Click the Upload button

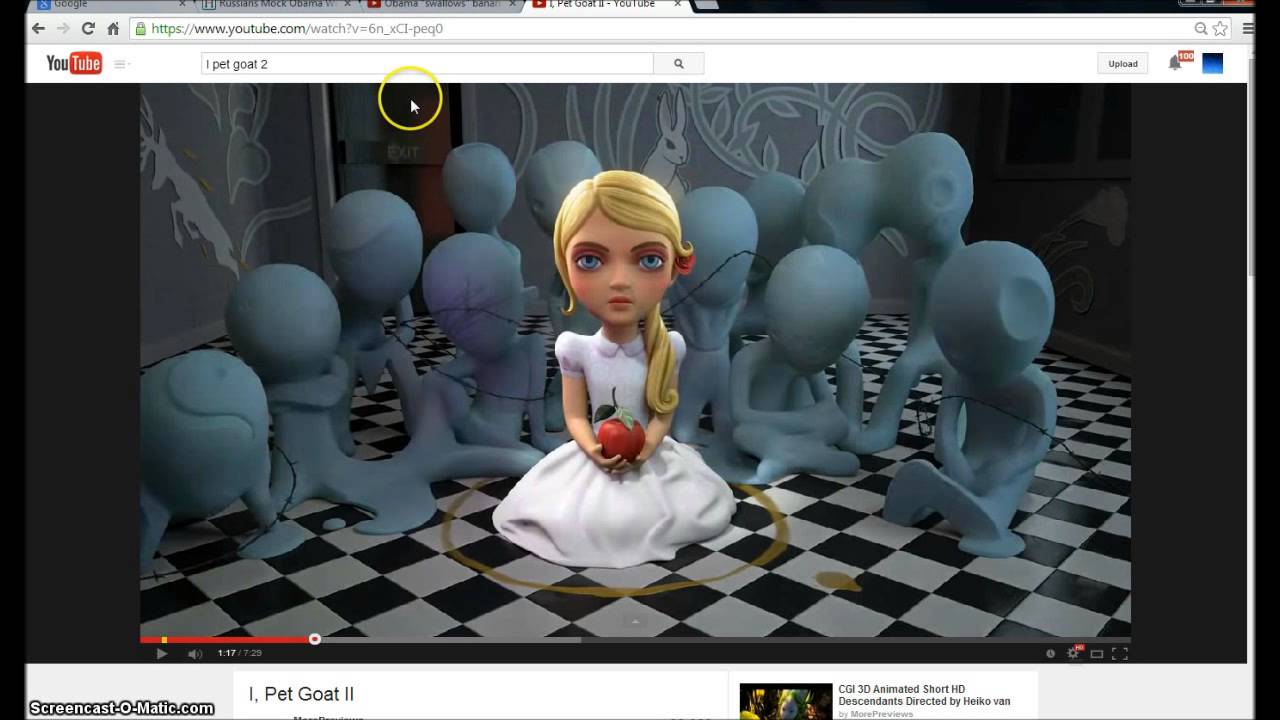click(x=1123, y=64)
